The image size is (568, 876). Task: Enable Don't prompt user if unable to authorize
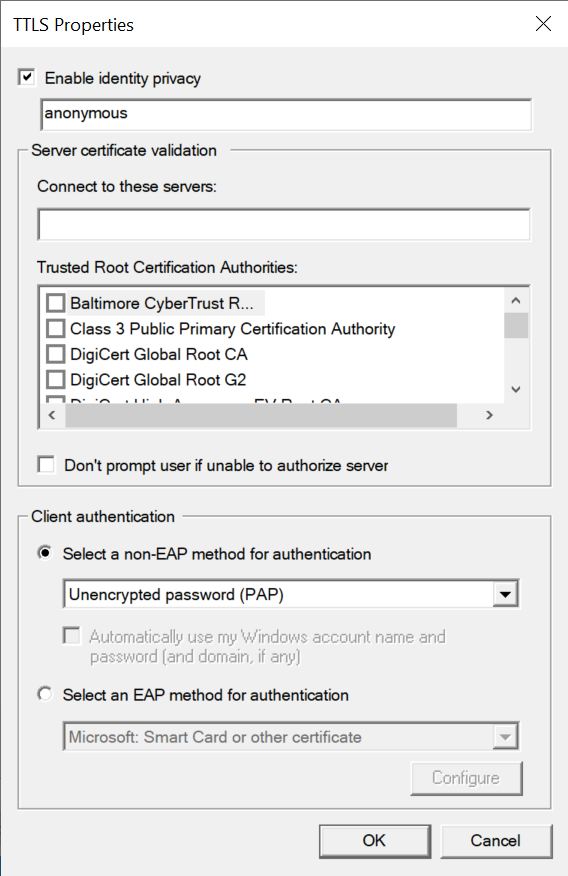point(46,464)
